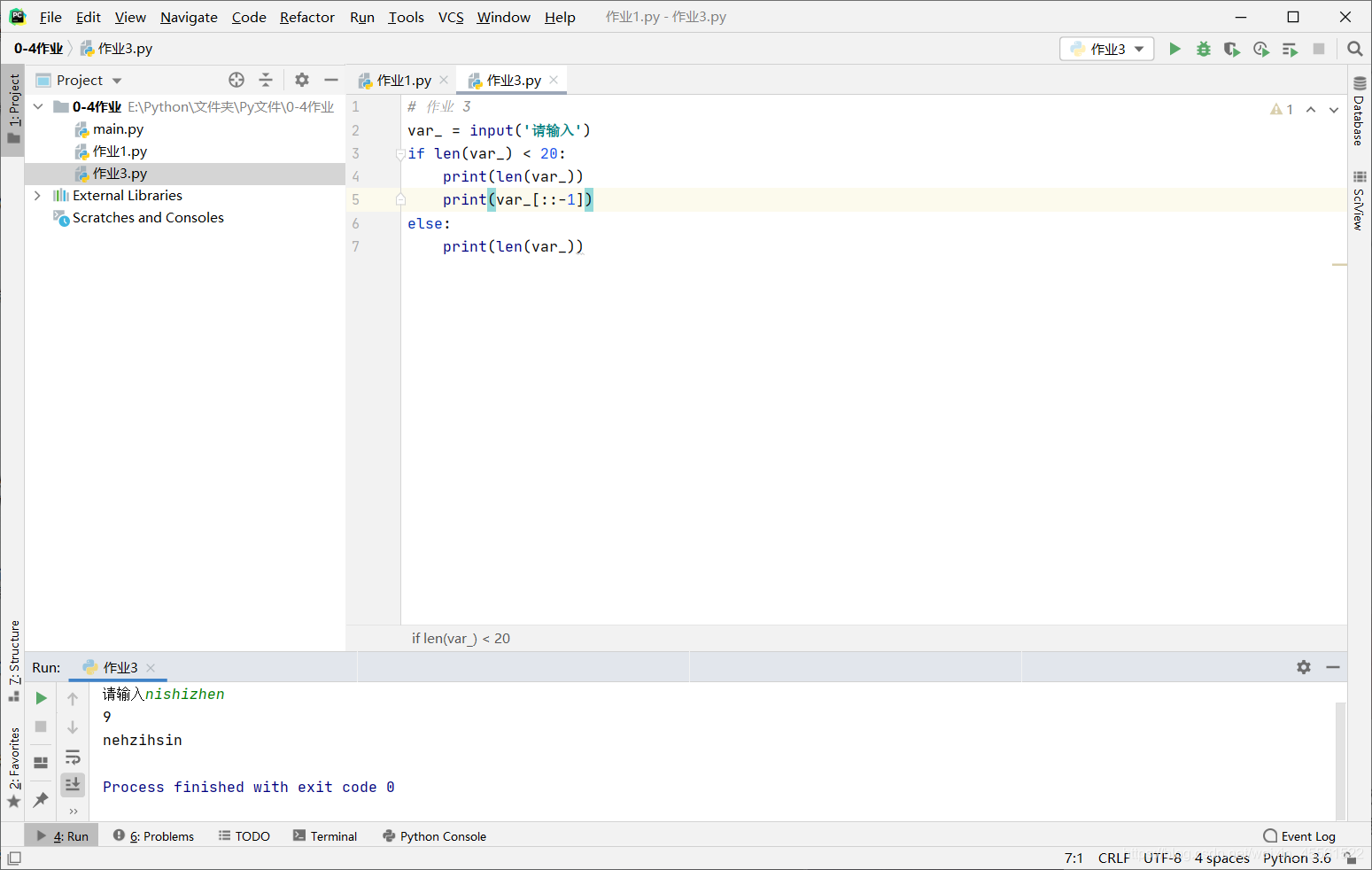Screen dimensions: 1372x870
Task: Locate the current file with the crosshair icon
Action: click(236, 80)
